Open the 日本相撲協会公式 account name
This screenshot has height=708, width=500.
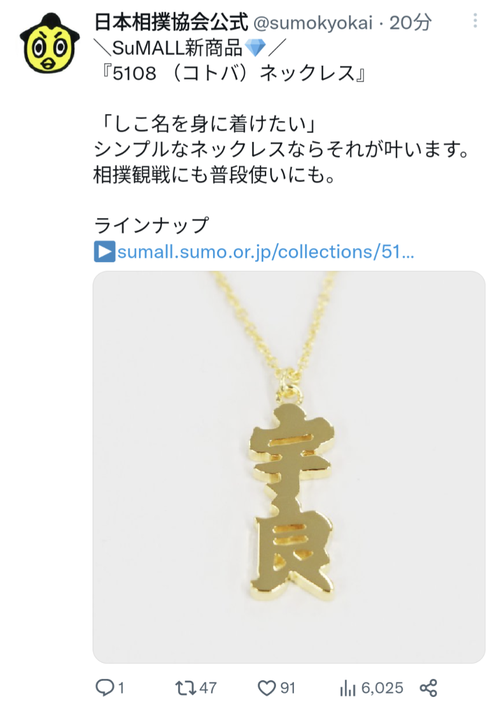pos(171,22)
